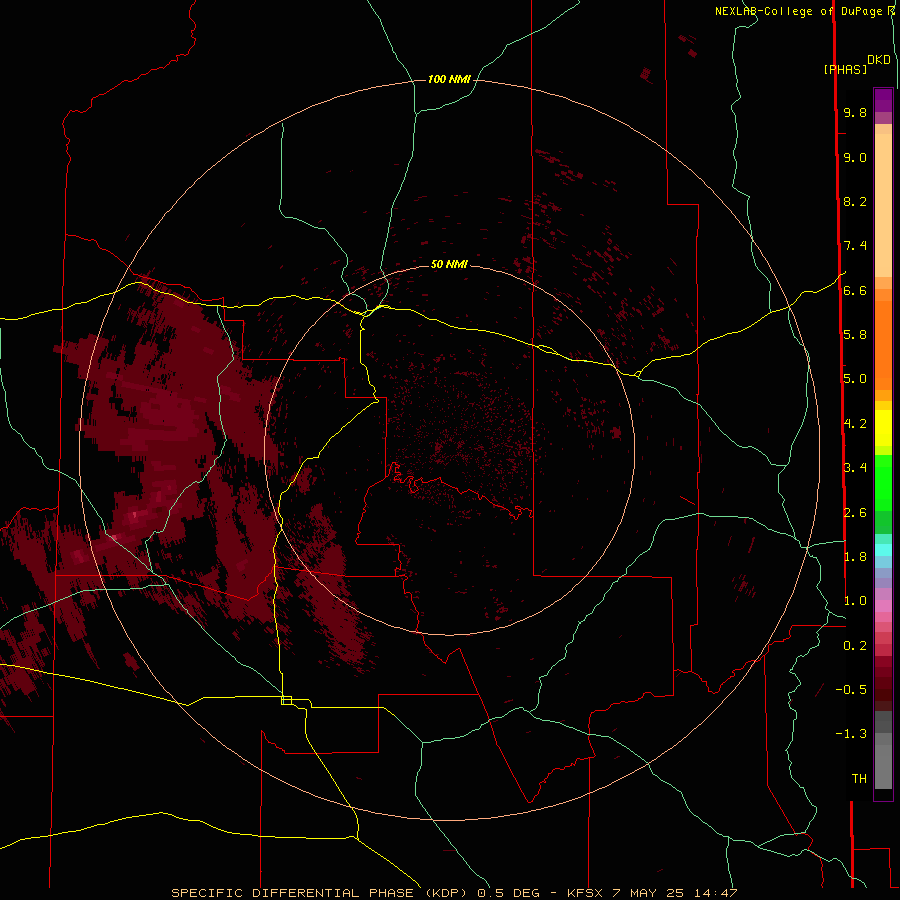Click the 2.6 value on the scale
900x900 pixels.
[x=855, y=513]
